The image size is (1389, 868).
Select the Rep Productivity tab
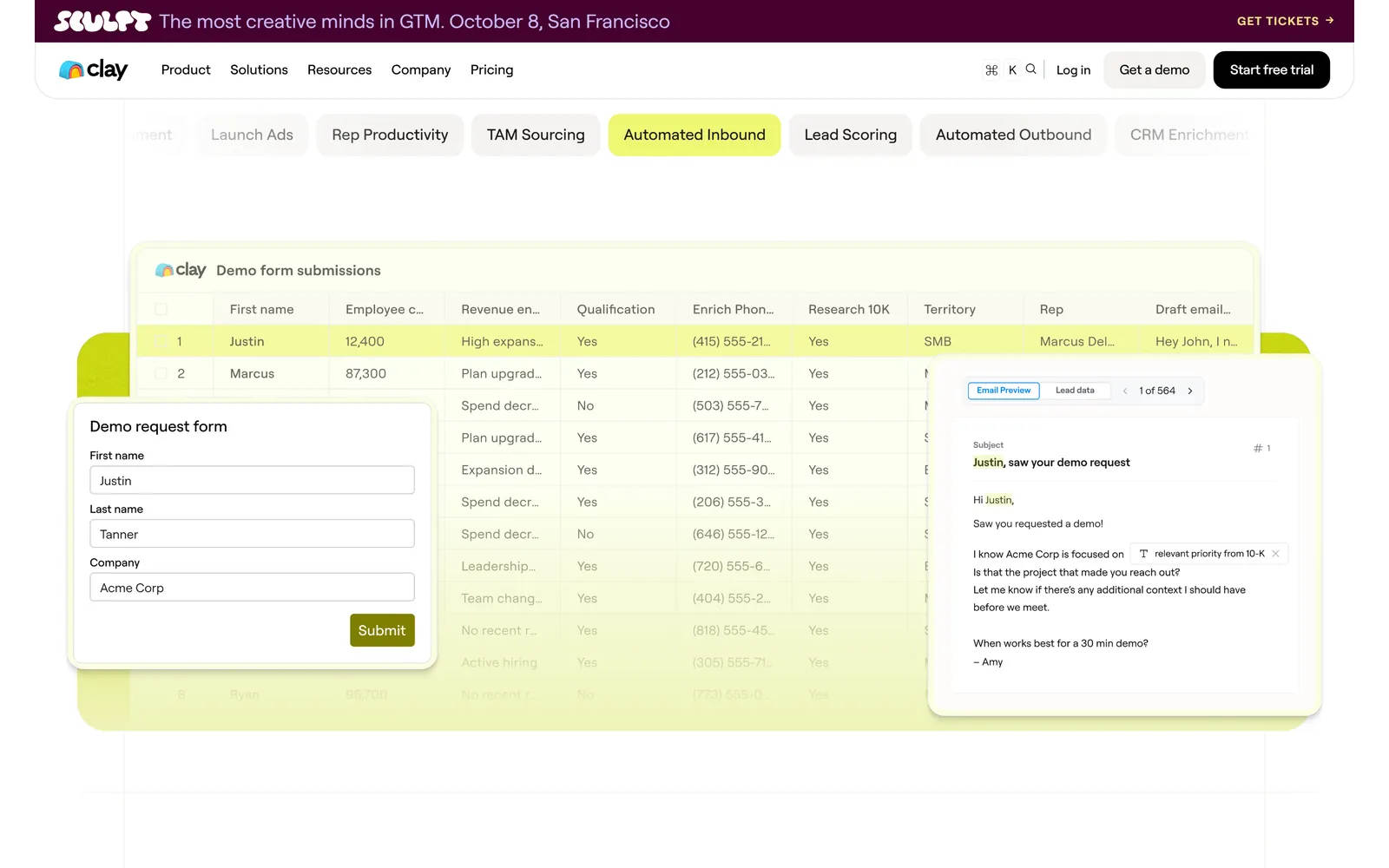click(x=390, y=135)
